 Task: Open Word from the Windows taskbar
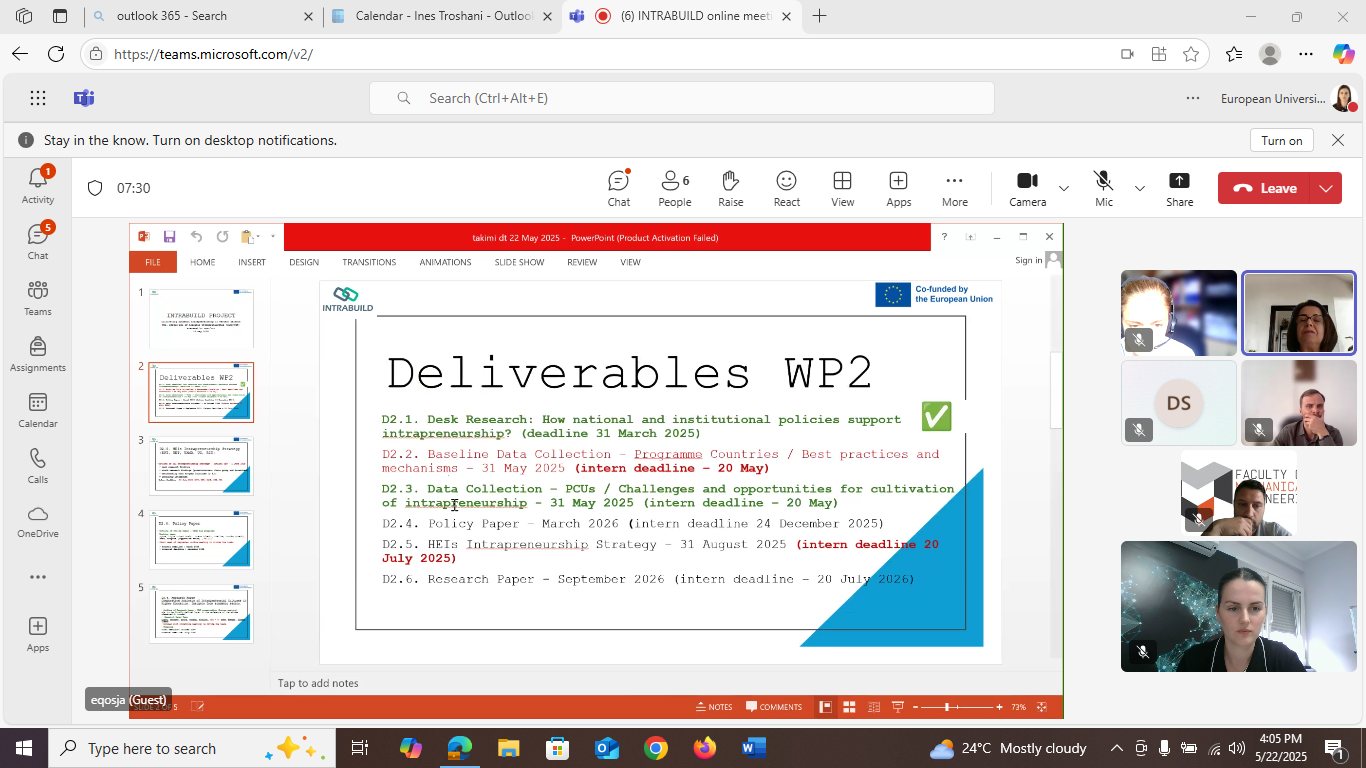[x=753, y=748]
